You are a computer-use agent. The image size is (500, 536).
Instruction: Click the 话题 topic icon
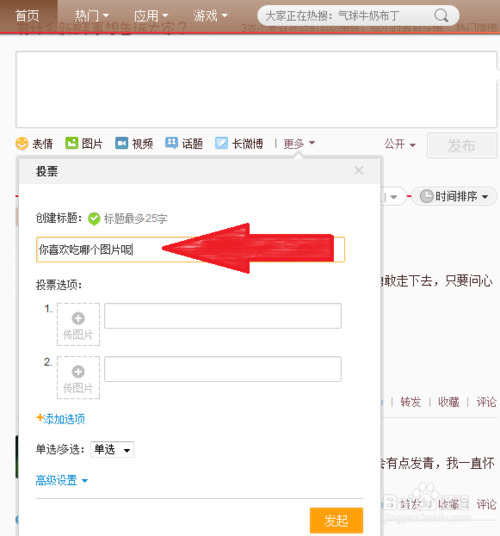[x=171, y=143]
